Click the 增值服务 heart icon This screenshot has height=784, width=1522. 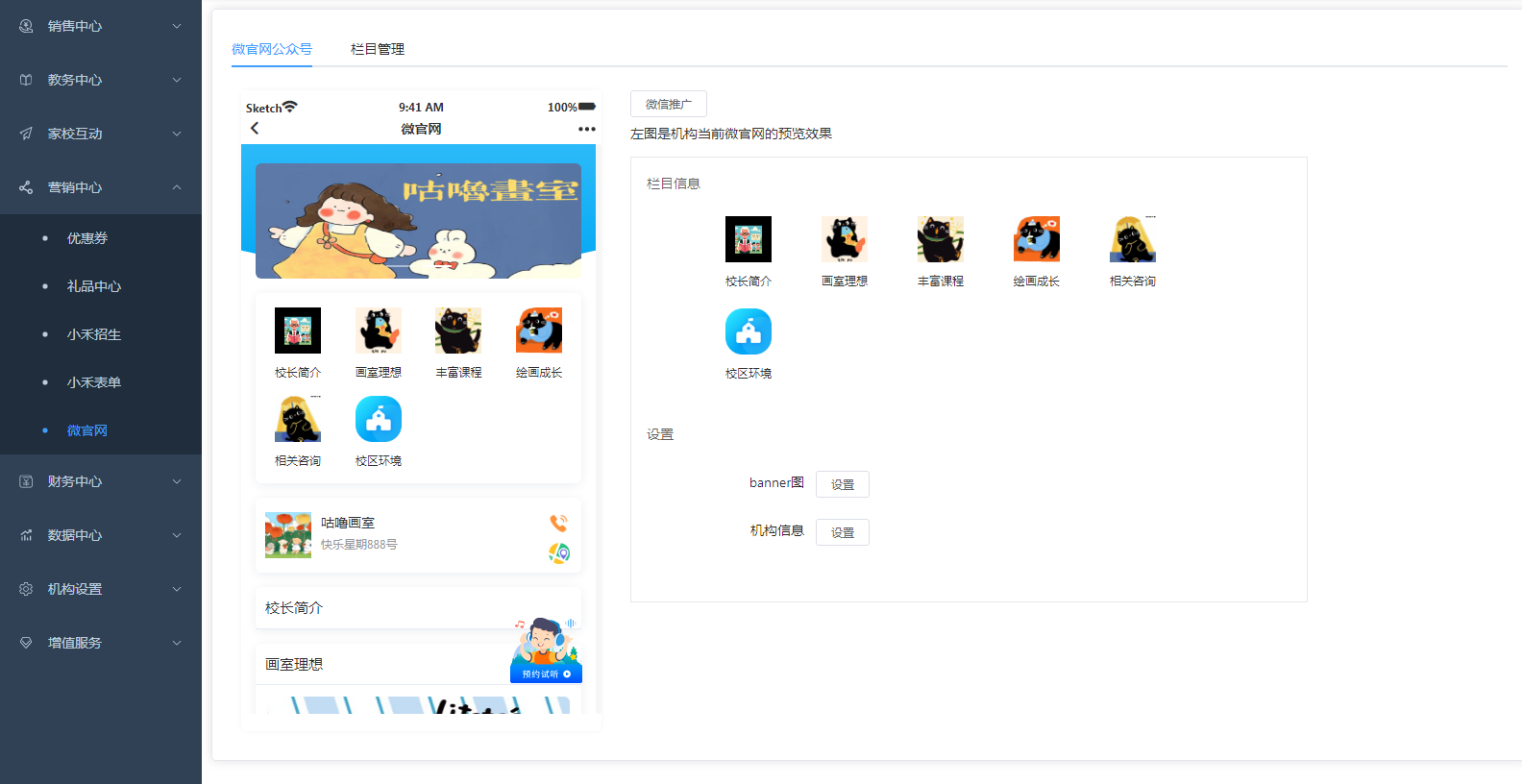[26, 643]
